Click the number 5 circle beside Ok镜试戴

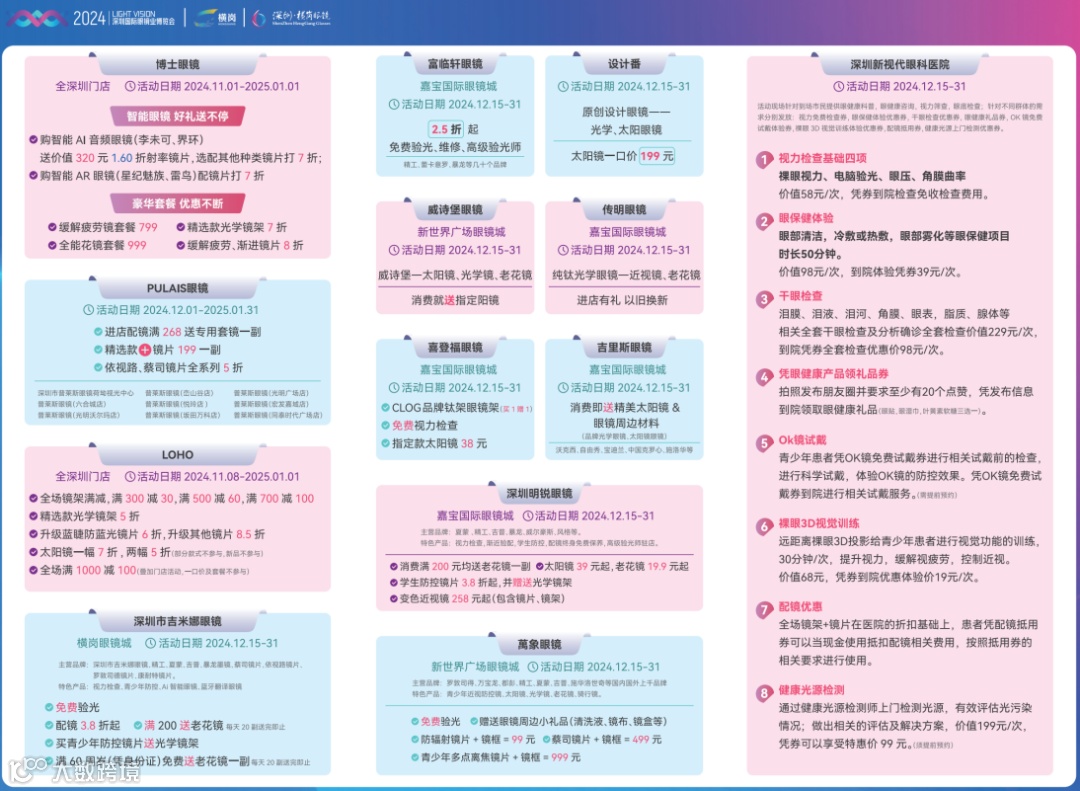tap(764, 442)
